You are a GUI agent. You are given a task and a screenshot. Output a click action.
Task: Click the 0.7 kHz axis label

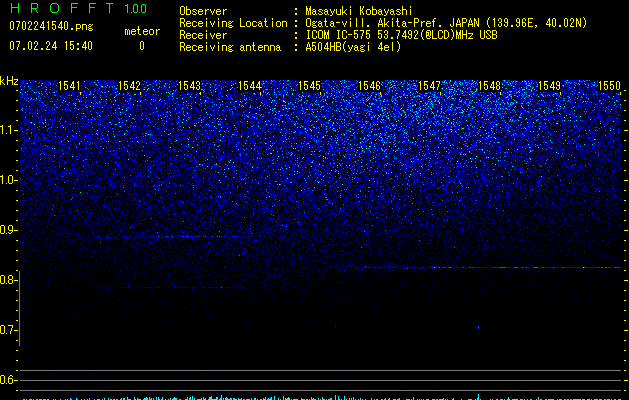[9, 330]
